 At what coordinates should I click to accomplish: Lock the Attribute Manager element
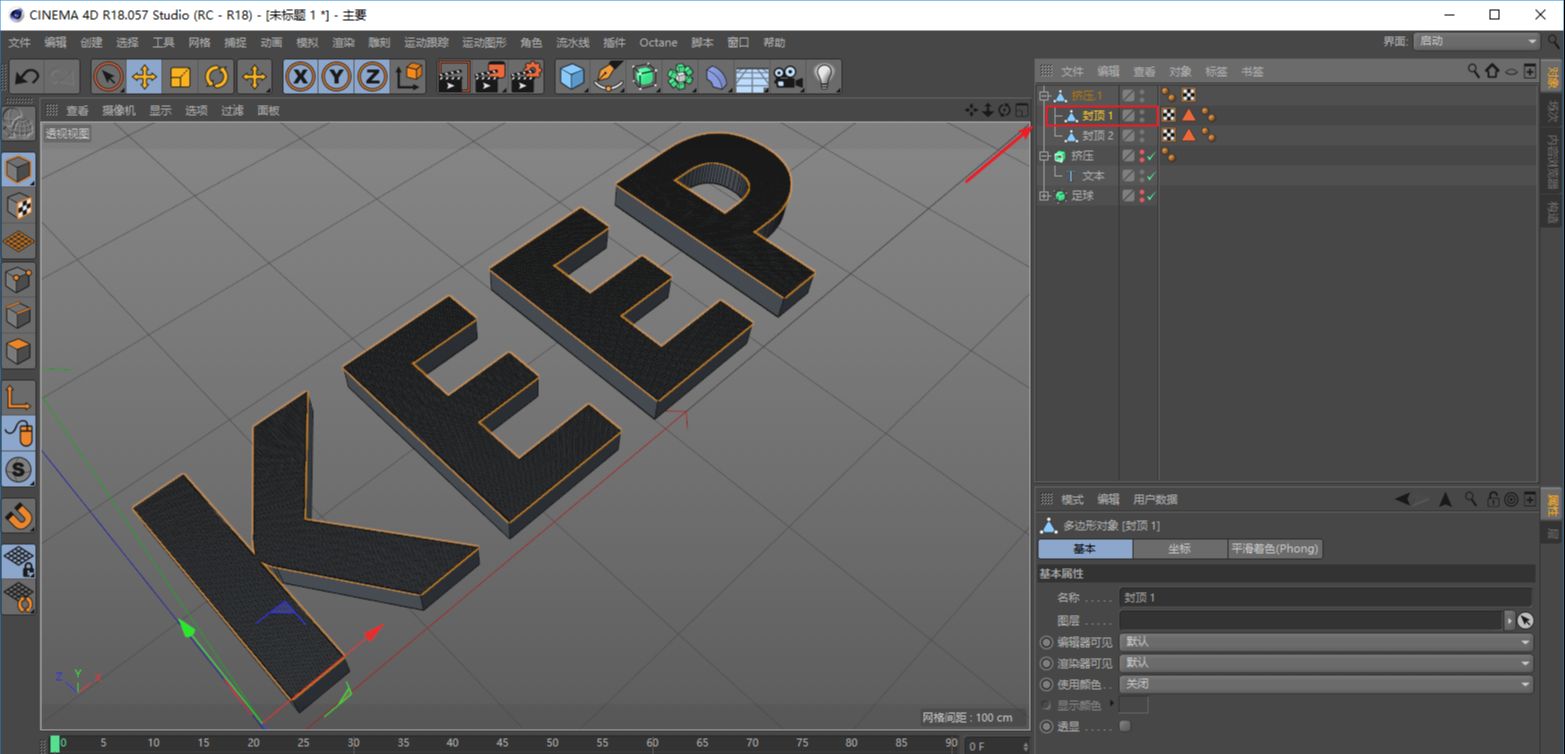1492,499
